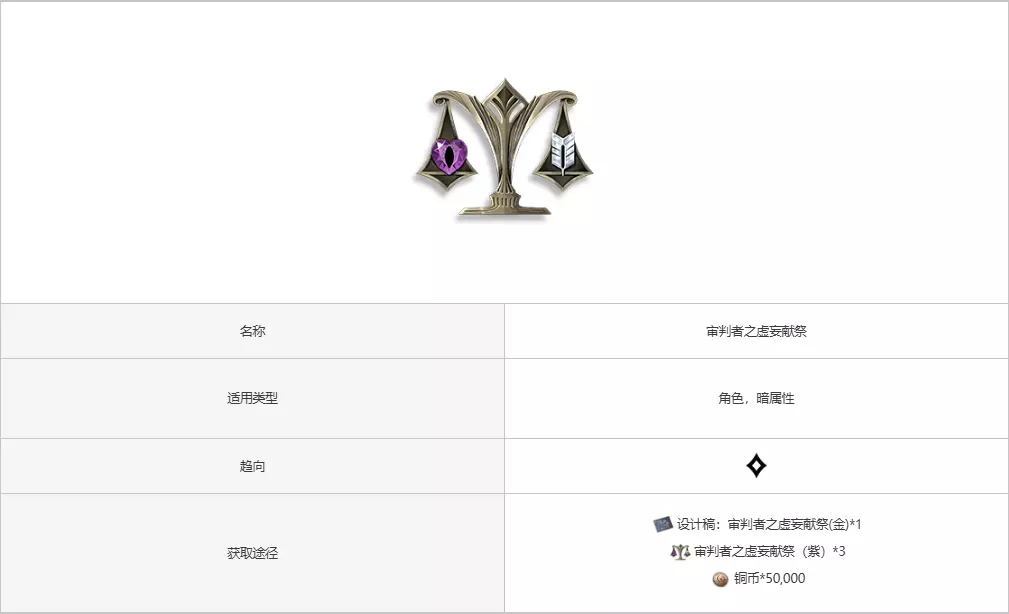
Task: Click the item name 审判者之虚妄献祭
Action: [756, 331]
